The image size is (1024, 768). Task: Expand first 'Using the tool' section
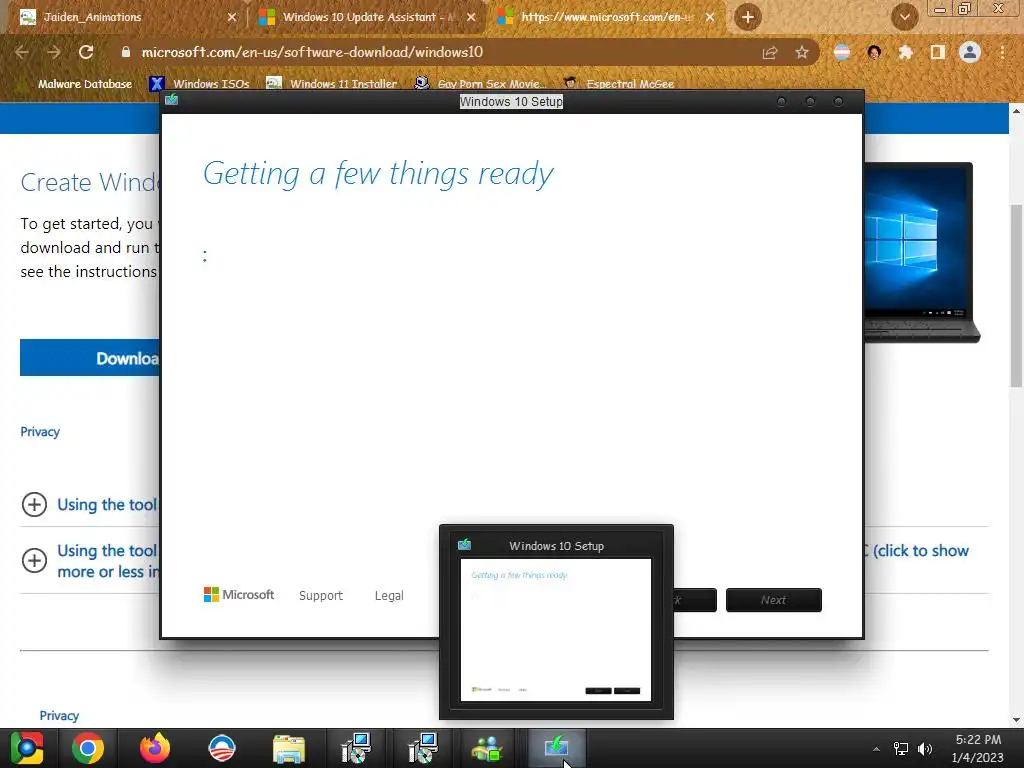click(x=34, y=505)
